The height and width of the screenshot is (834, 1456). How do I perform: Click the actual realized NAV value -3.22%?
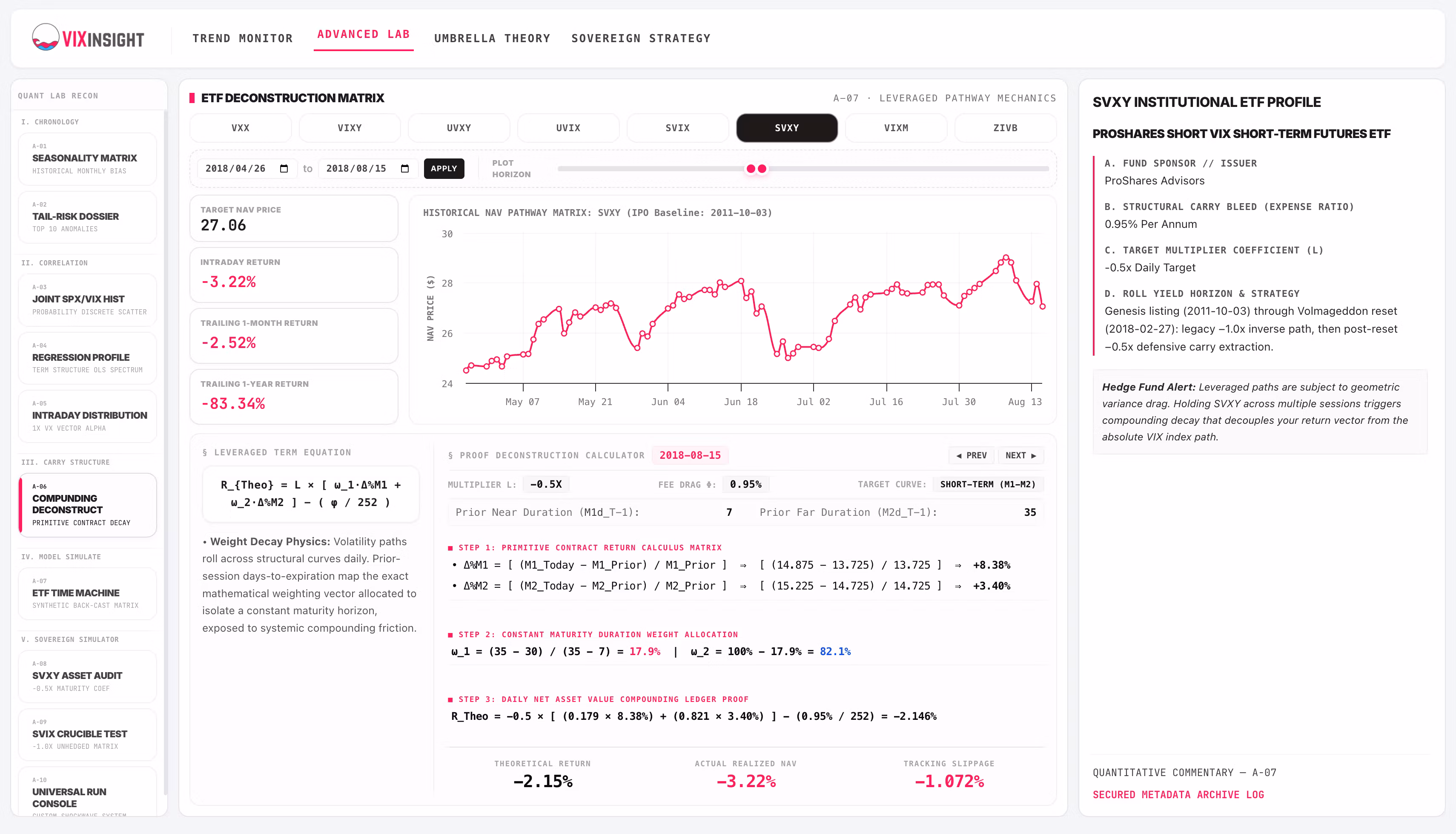point(746,781)
